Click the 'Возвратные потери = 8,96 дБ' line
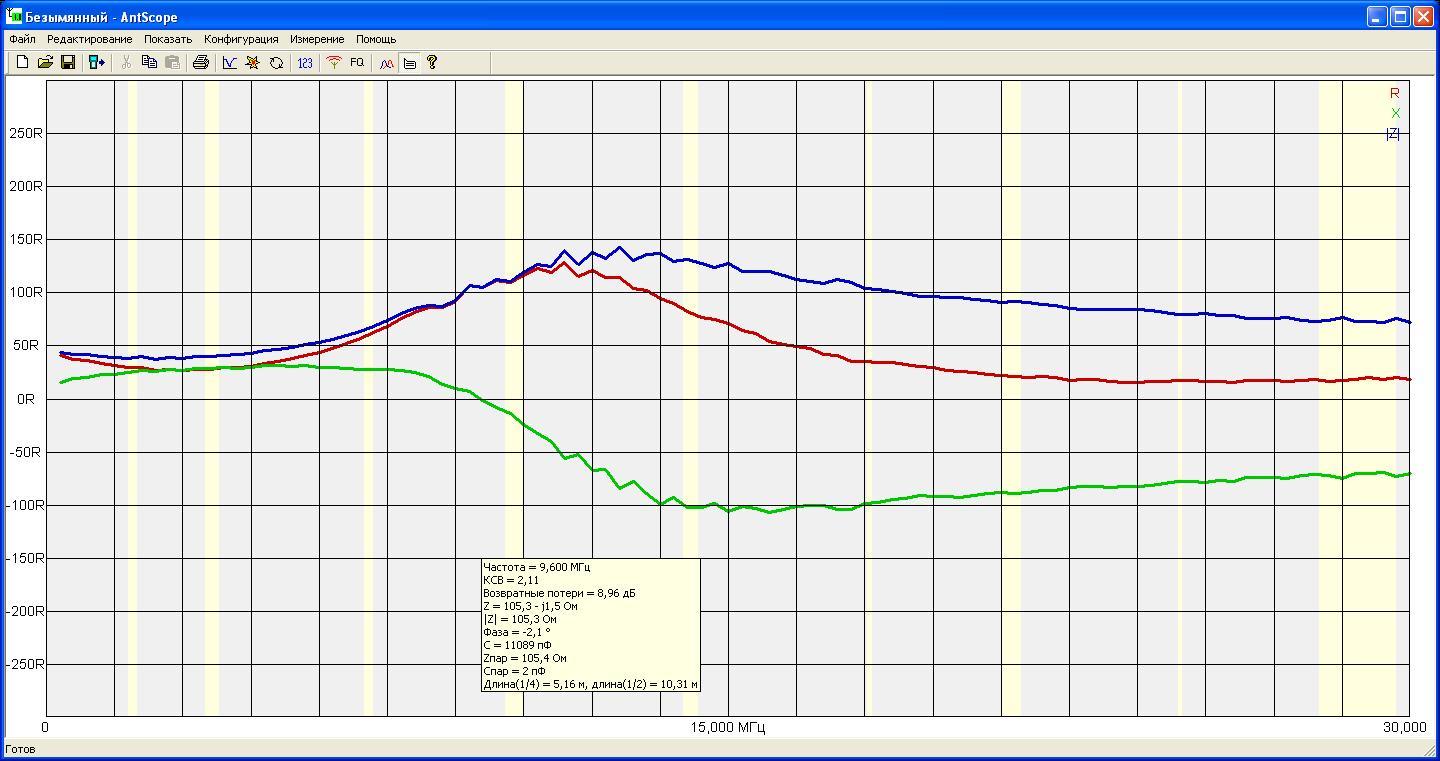Screen dimensions: 1440x761 pos(559,593)
